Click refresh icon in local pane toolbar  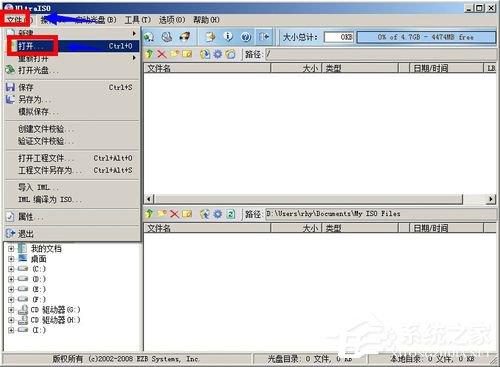pyautogui.click(x=231, y=214)
